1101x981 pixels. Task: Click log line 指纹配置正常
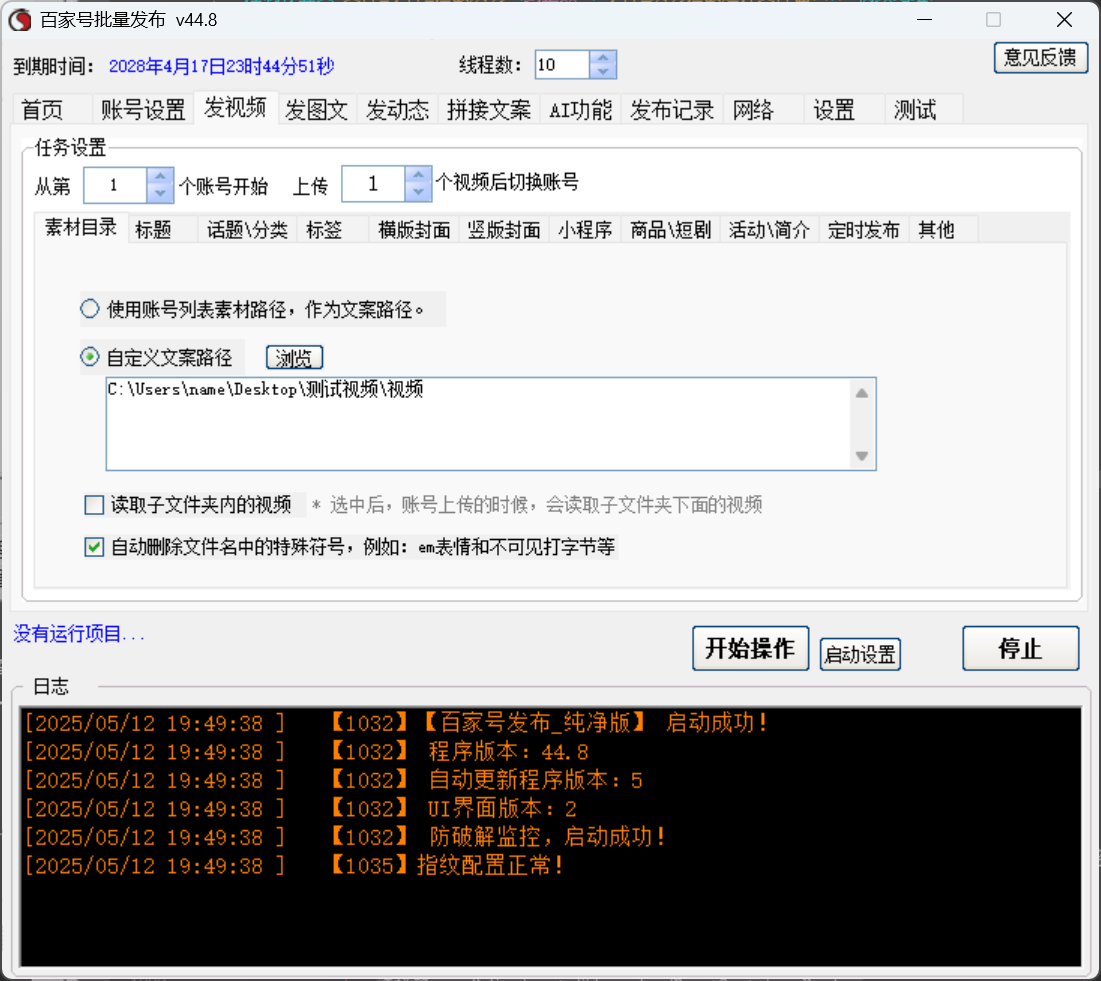click(x=294, y=866)
